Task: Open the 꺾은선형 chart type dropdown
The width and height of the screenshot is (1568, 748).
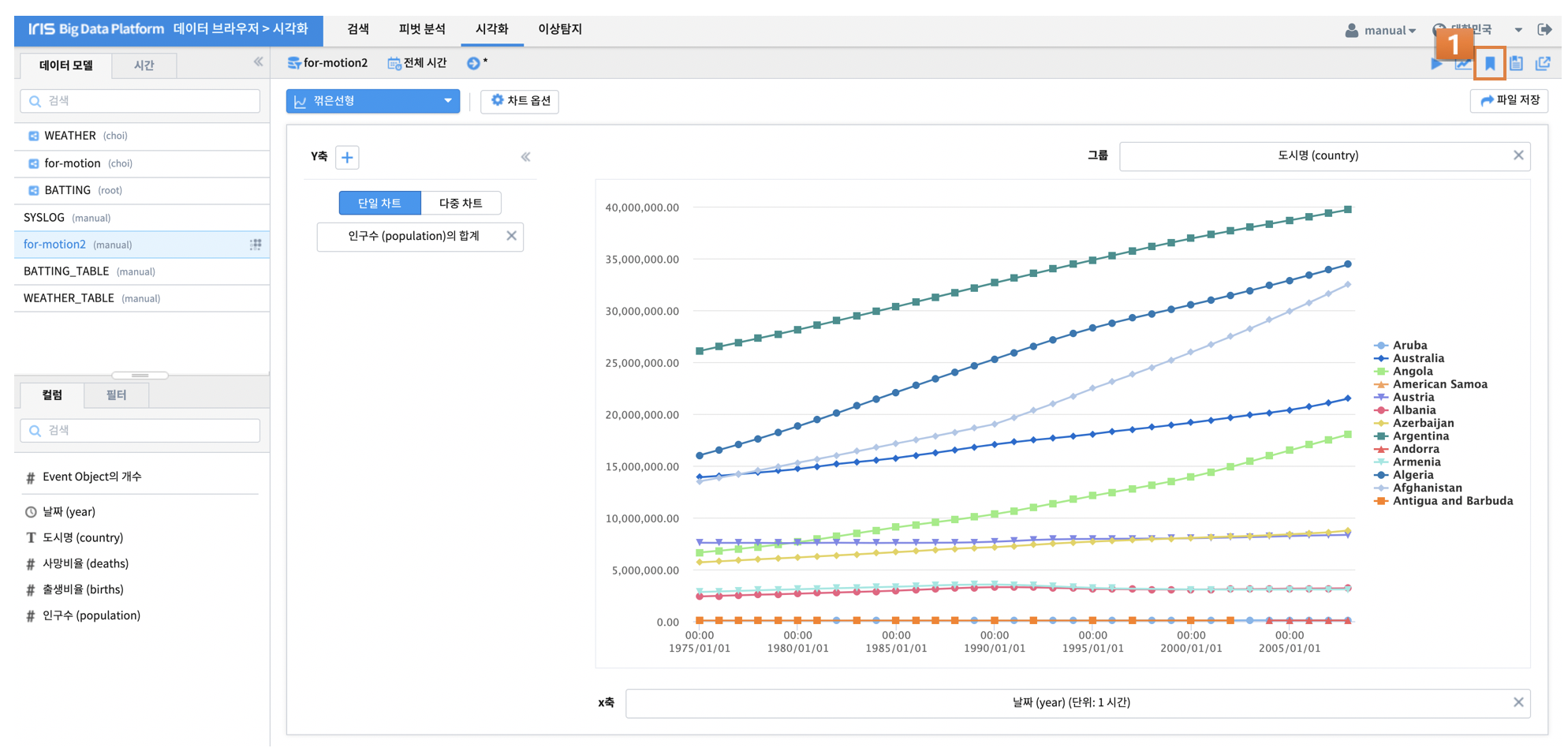Action: (x=373, y=101)
